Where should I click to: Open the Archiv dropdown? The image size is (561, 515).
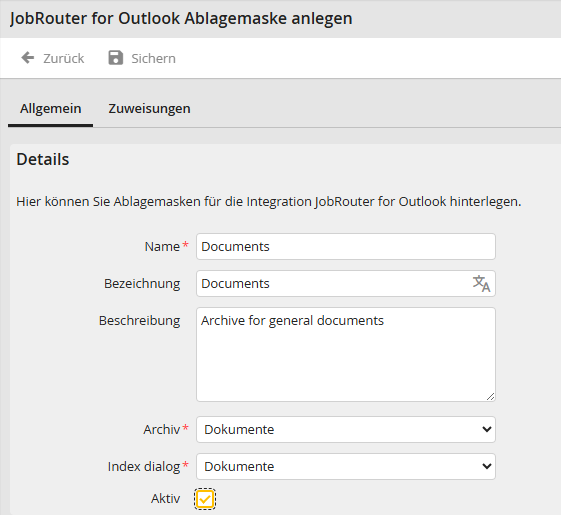[x=346, y=429]
